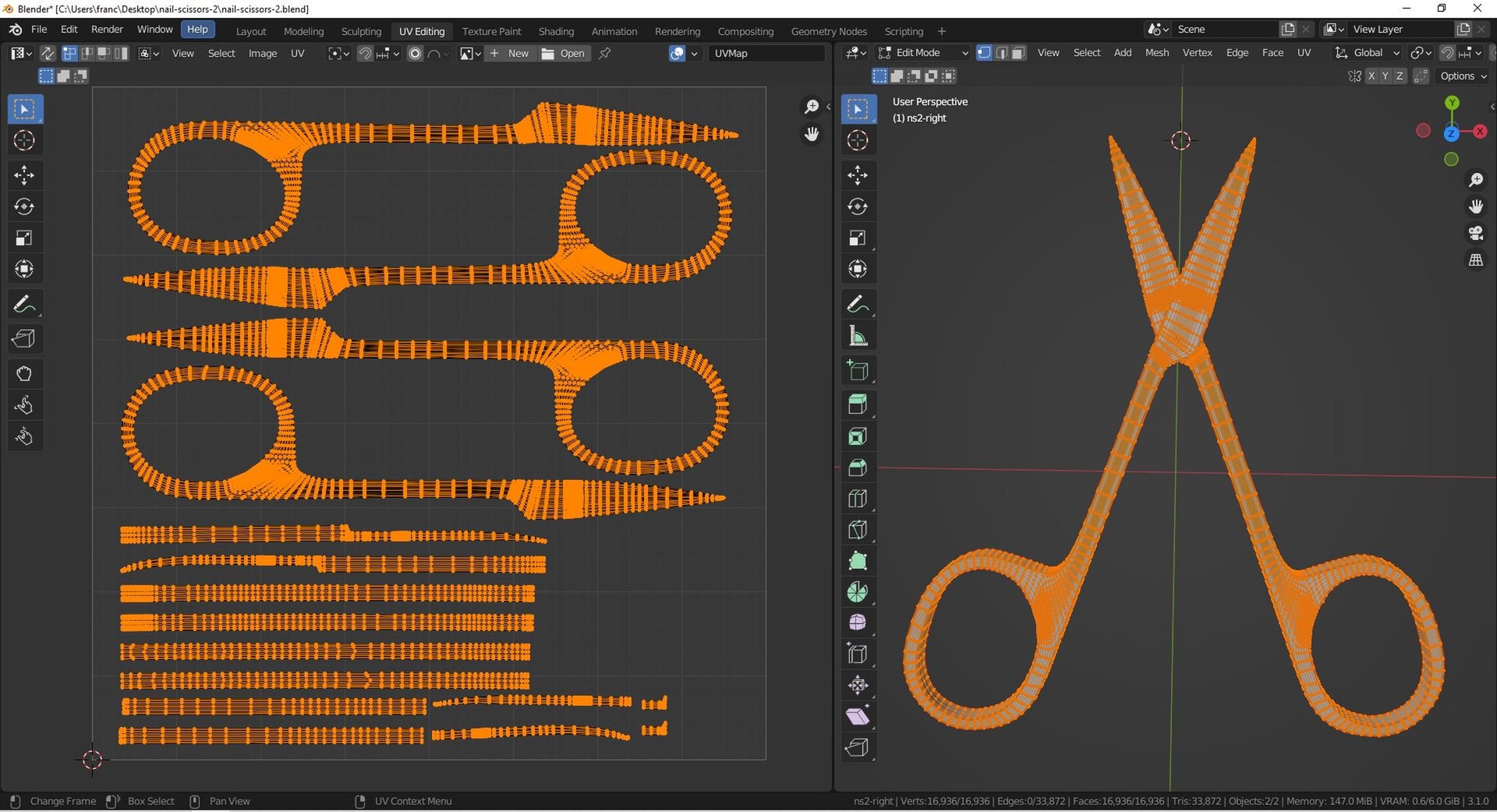Enable face select mode in 3D viewport
This screenshot has height=812, width=1497.
pyautogui.click(x=1018, y=53)
